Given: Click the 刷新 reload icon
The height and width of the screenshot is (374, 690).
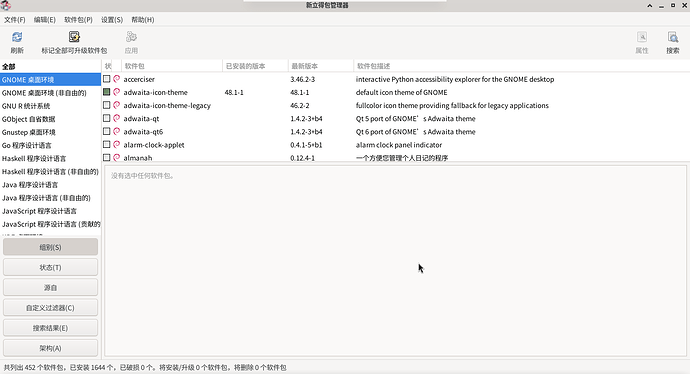Looking at the screenshot, I should (17, 37).
